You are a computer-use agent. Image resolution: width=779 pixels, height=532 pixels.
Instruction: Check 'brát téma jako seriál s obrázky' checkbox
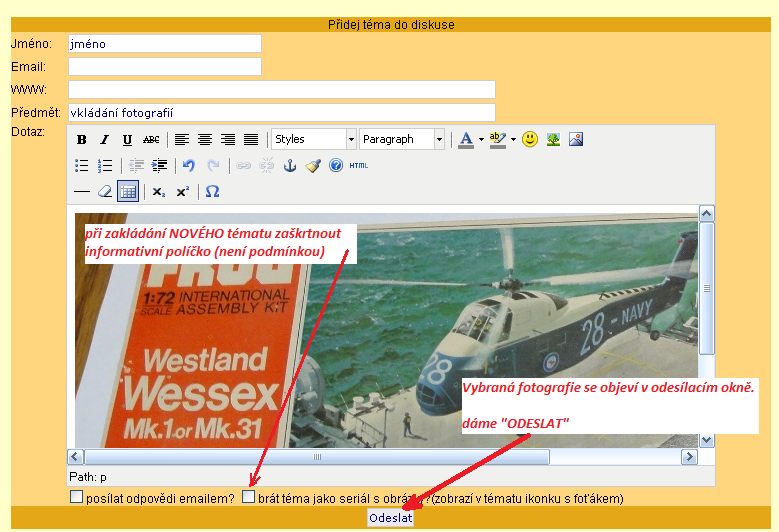248,497
